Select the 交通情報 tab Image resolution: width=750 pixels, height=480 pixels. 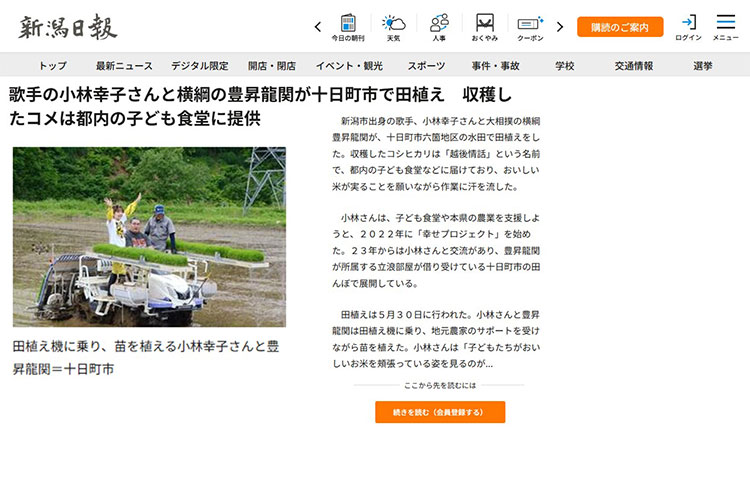634,66
